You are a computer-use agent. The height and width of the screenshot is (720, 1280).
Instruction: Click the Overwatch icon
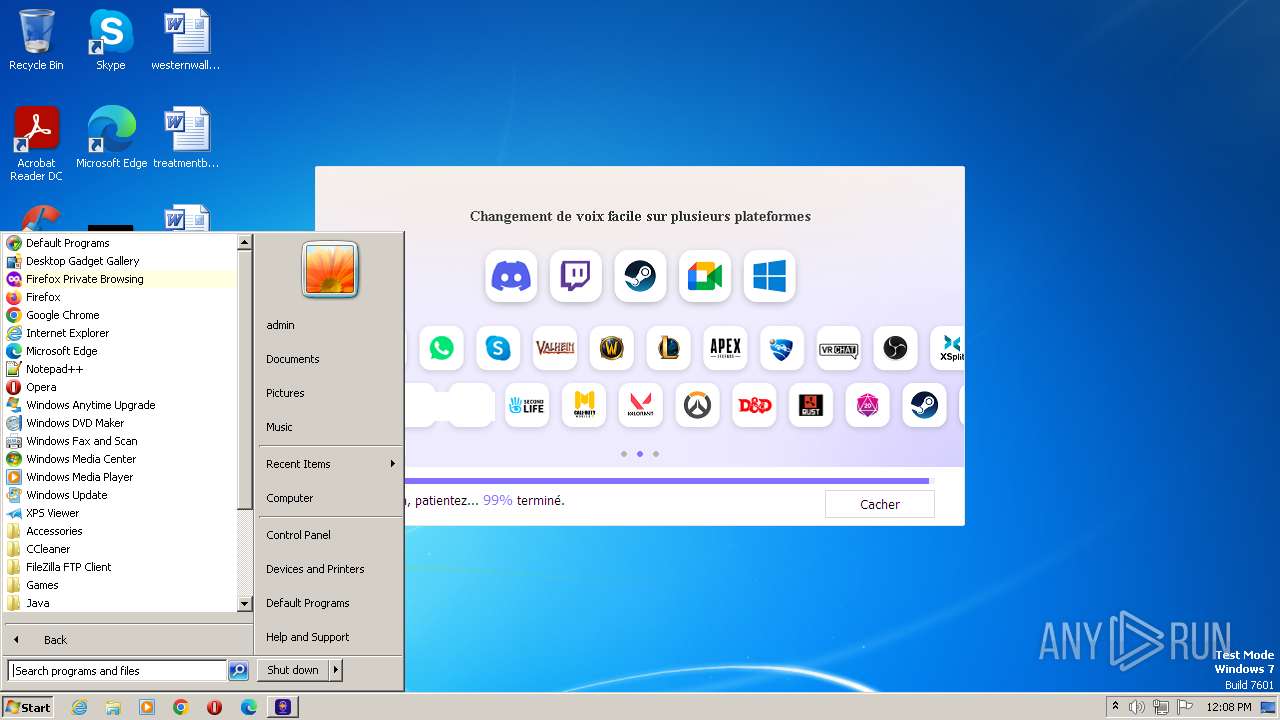[697, 405]
